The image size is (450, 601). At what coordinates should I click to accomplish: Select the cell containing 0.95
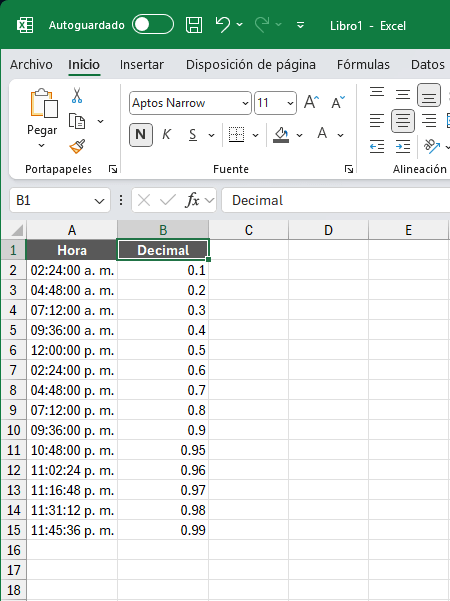(x=163, y=450)
